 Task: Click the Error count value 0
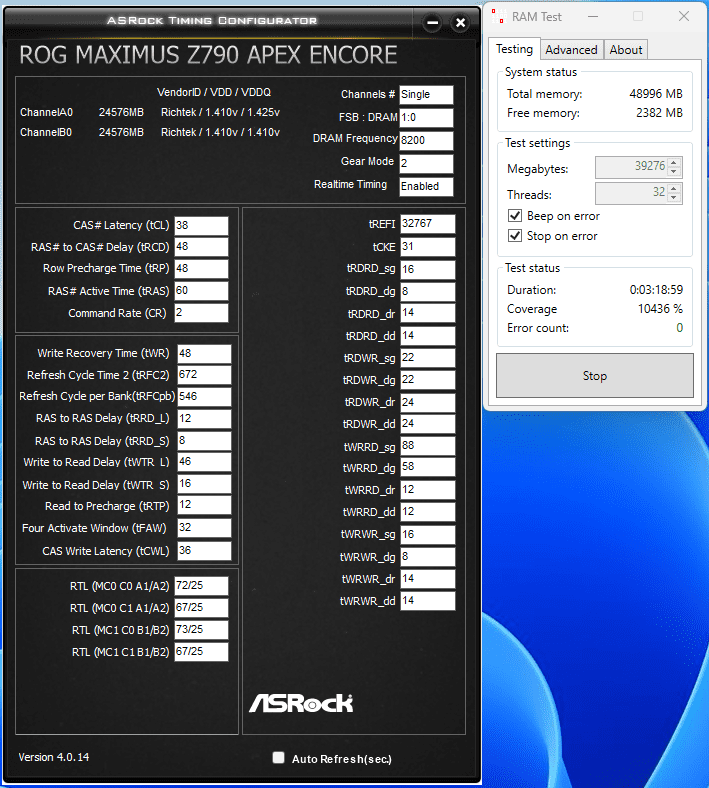(679, 328)
